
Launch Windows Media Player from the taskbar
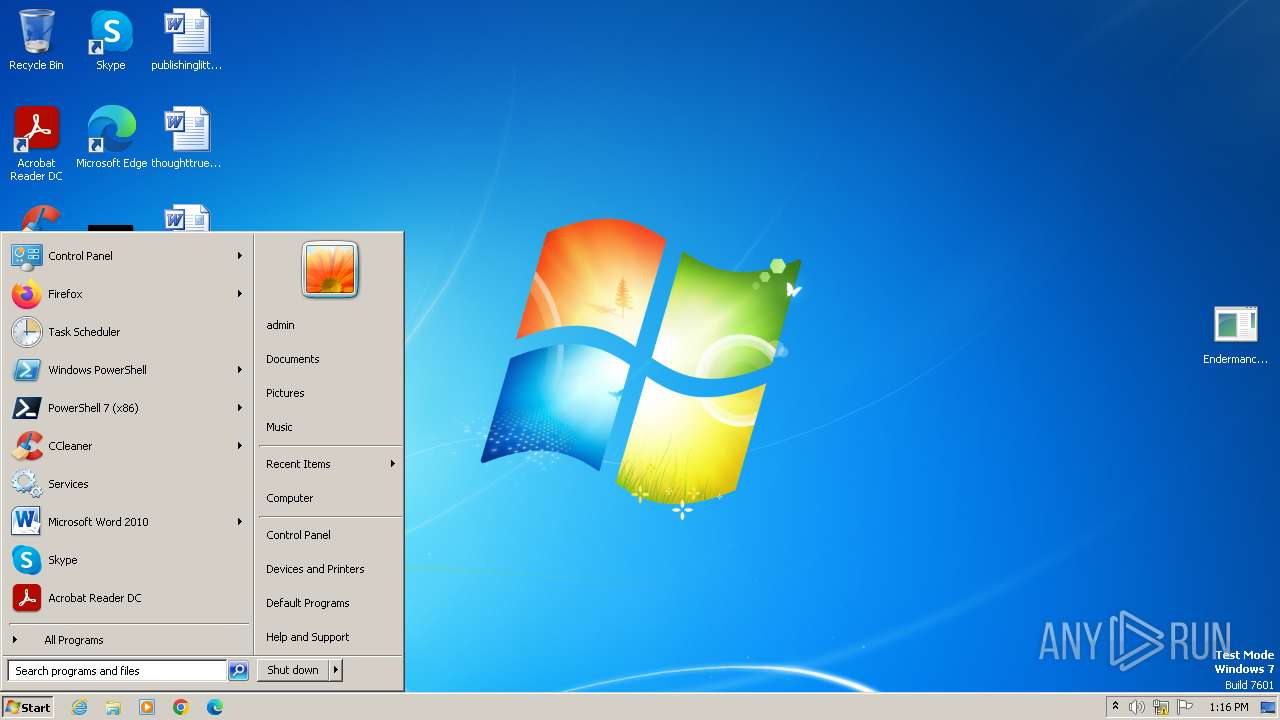[147, 707]
